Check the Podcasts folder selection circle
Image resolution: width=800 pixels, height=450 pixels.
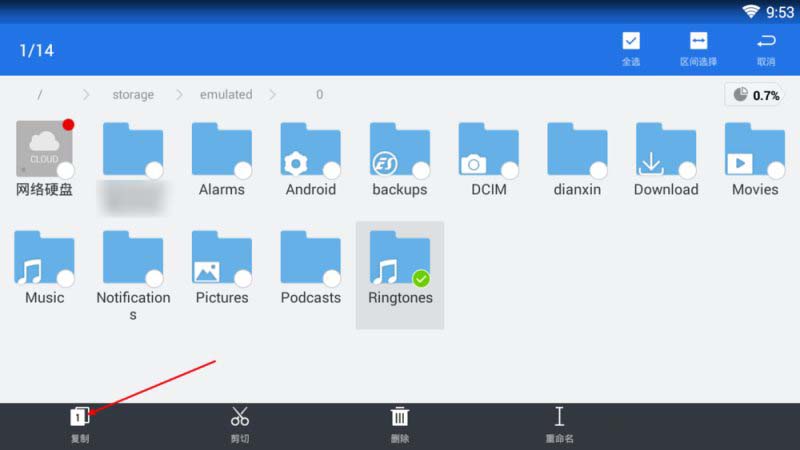click(332, 278)
